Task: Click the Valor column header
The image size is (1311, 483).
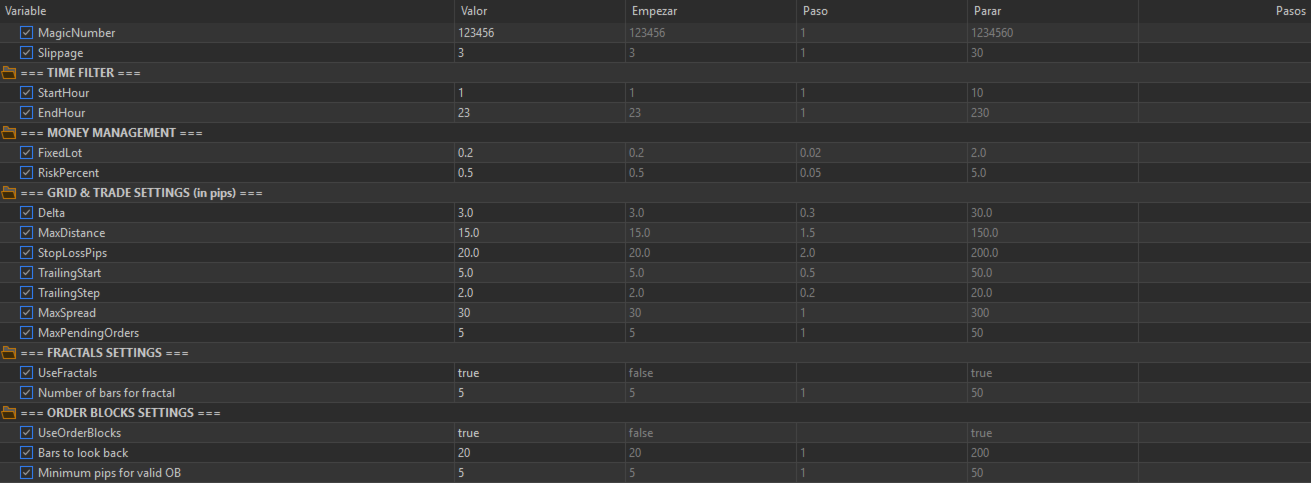Action: tap(538, 10)
